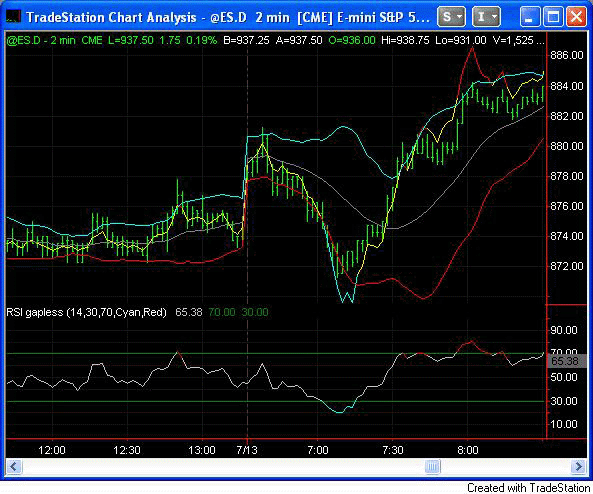Click the 90.00 RSI axis label
Image resolution: width=593 pixels, height=494 pixels.
tap(564, 330)
